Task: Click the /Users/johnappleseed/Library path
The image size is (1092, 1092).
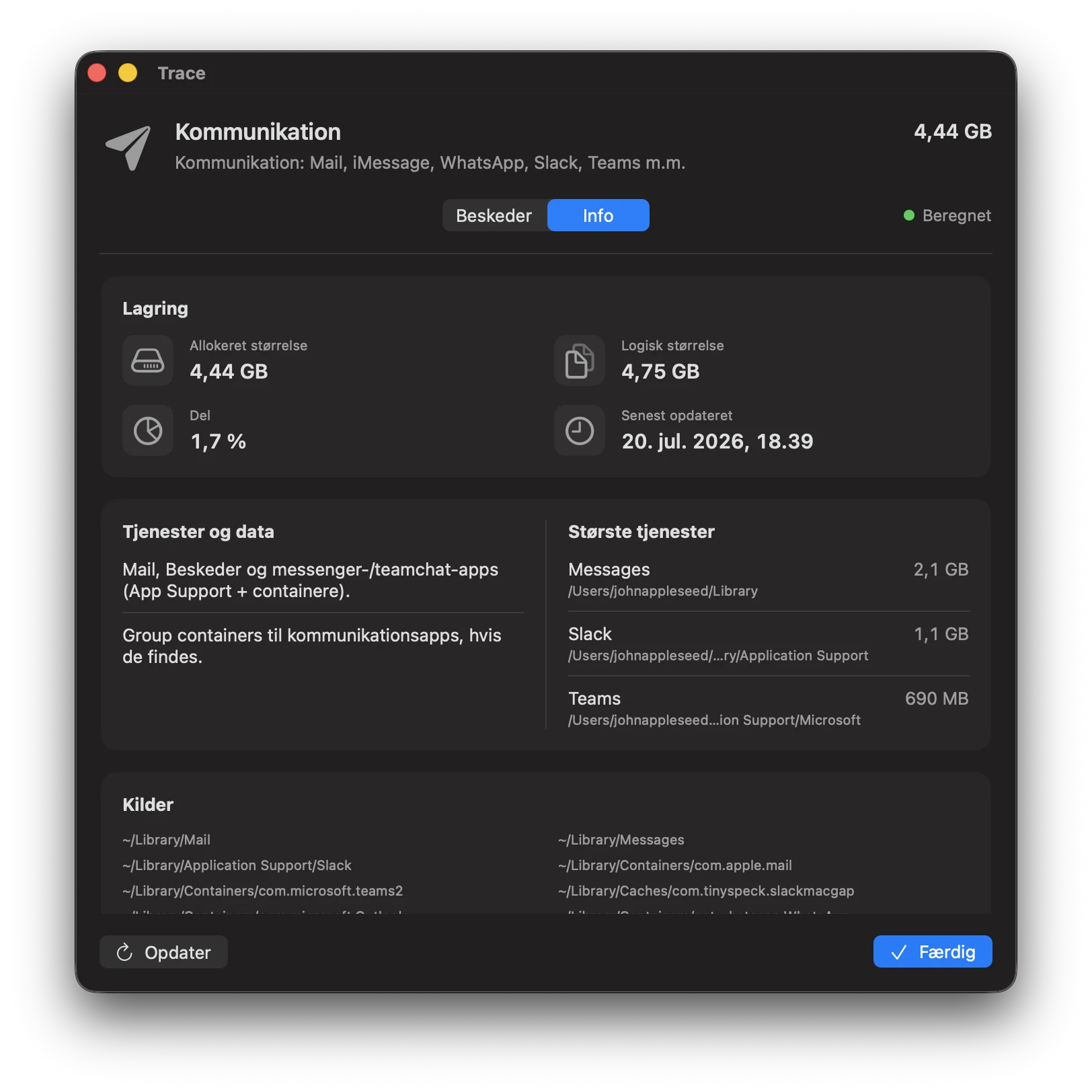Action: tap(663, 591)
